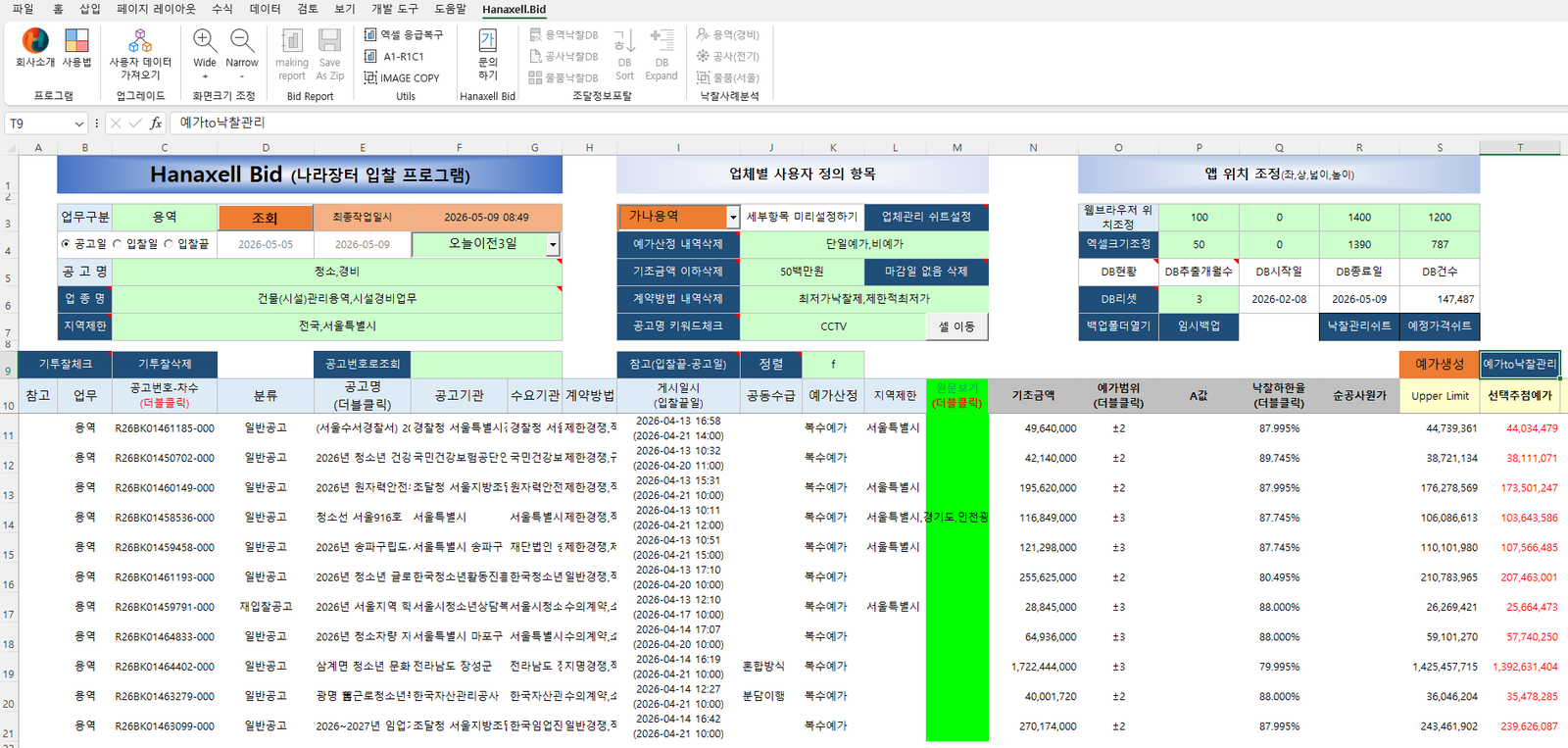This screenshot has width=1568, height=748.
Task: Select the 공고일 radio option
Action: coord(84,244)
